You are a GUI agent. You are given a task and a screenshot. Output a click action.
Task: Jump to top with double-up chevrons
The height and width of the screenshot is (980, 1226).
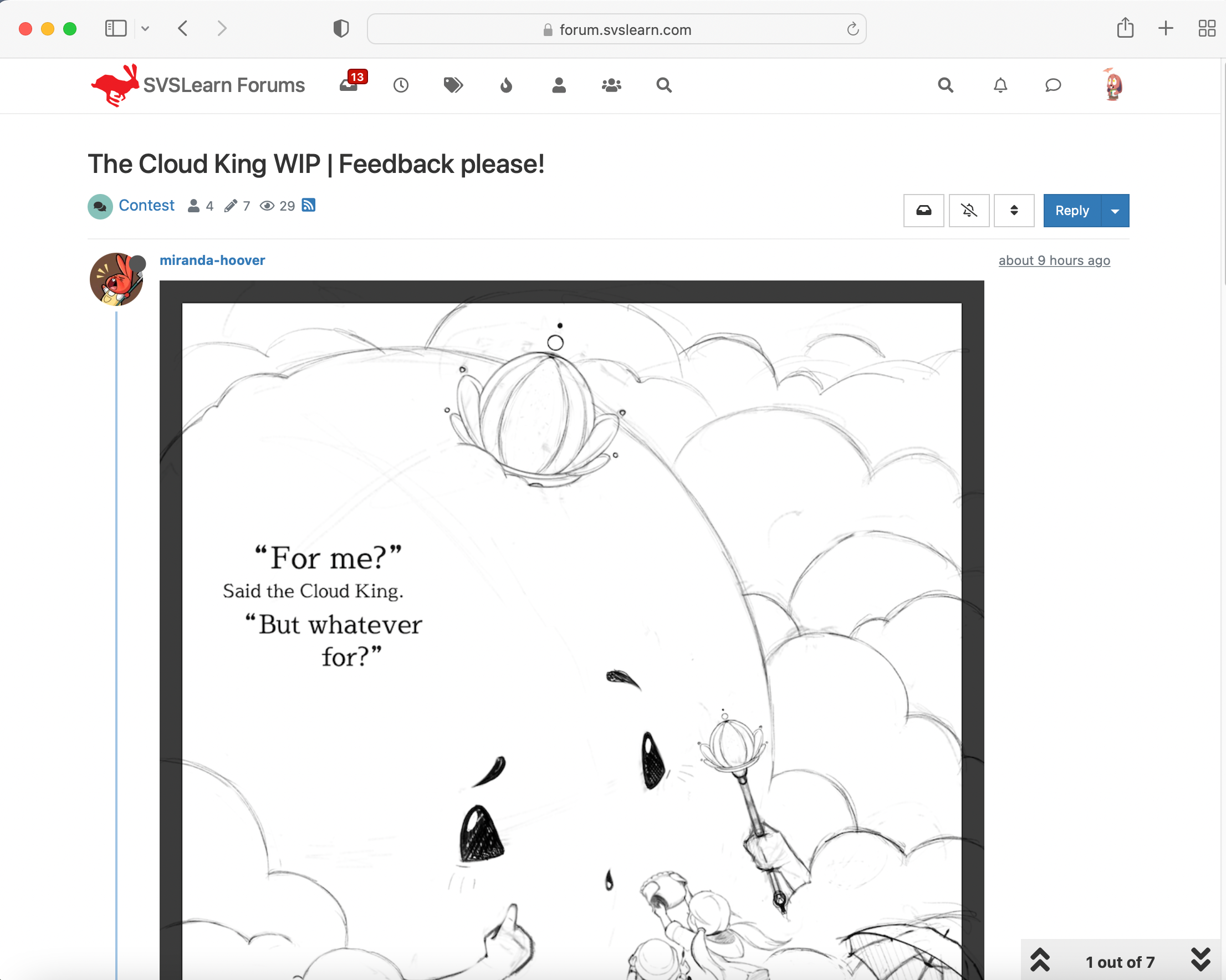point(1040,960)
